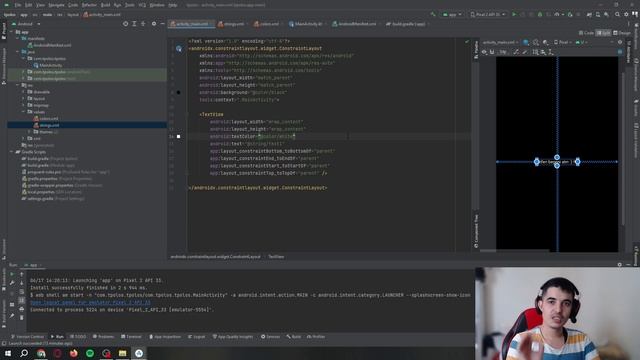Select AndroidManifest.xml in project tree
This screenshot has width=640, height=360.
[49, 45]
